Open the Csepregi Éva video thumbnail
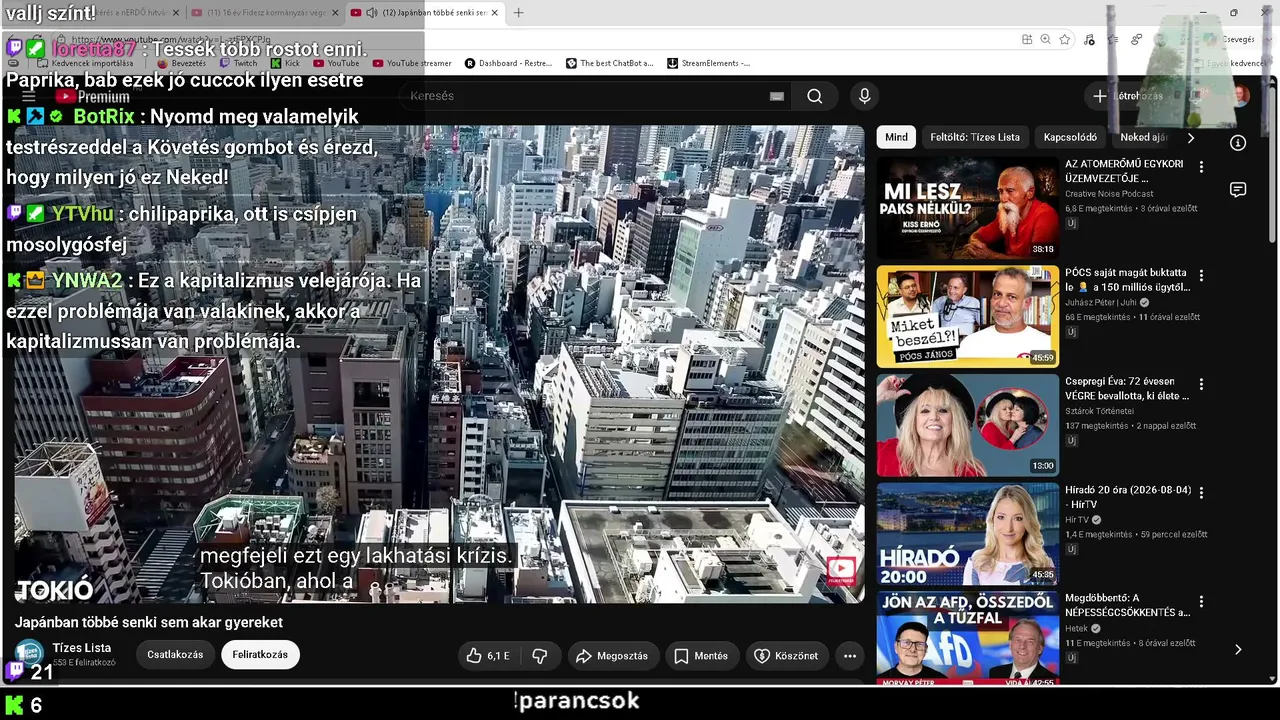This screenshot has height=720, width=1280. click(x=968, y=426)
